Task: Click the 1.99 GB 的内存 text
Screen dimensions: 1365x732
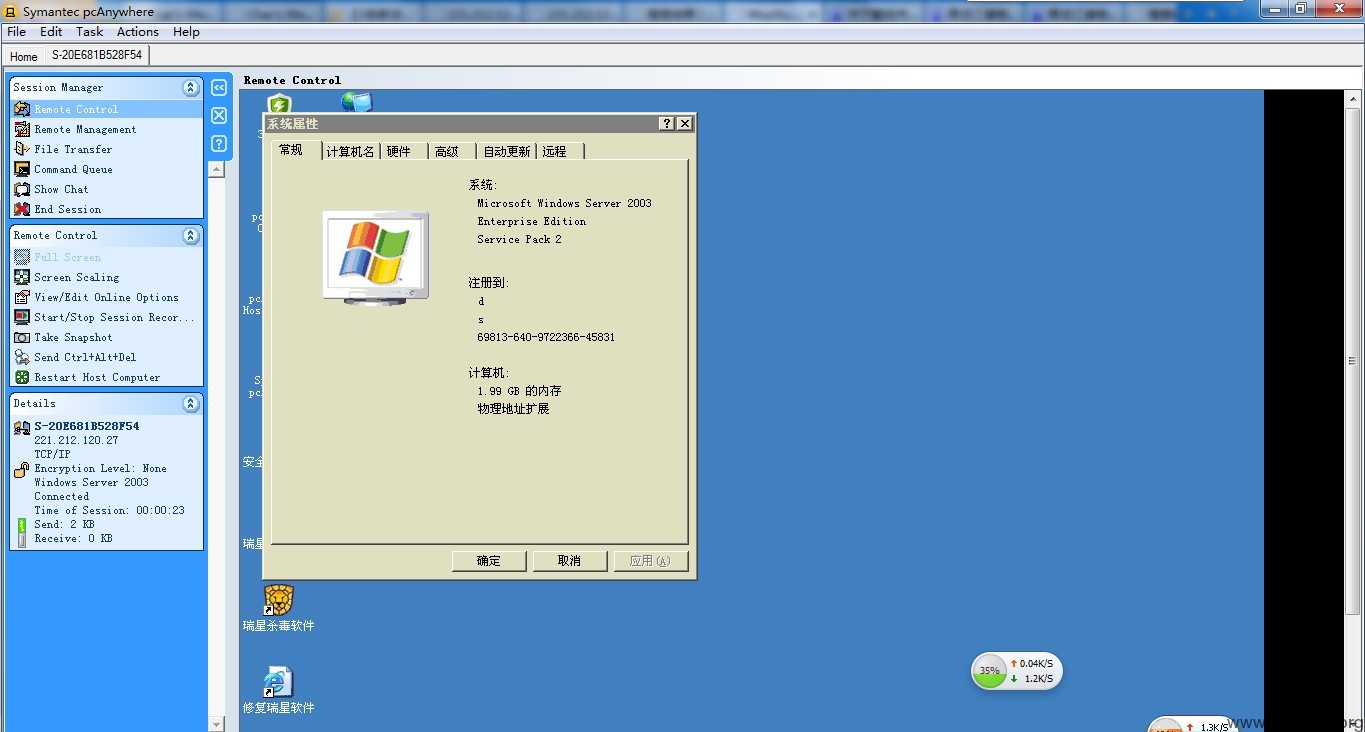Action: click(519, 391)
